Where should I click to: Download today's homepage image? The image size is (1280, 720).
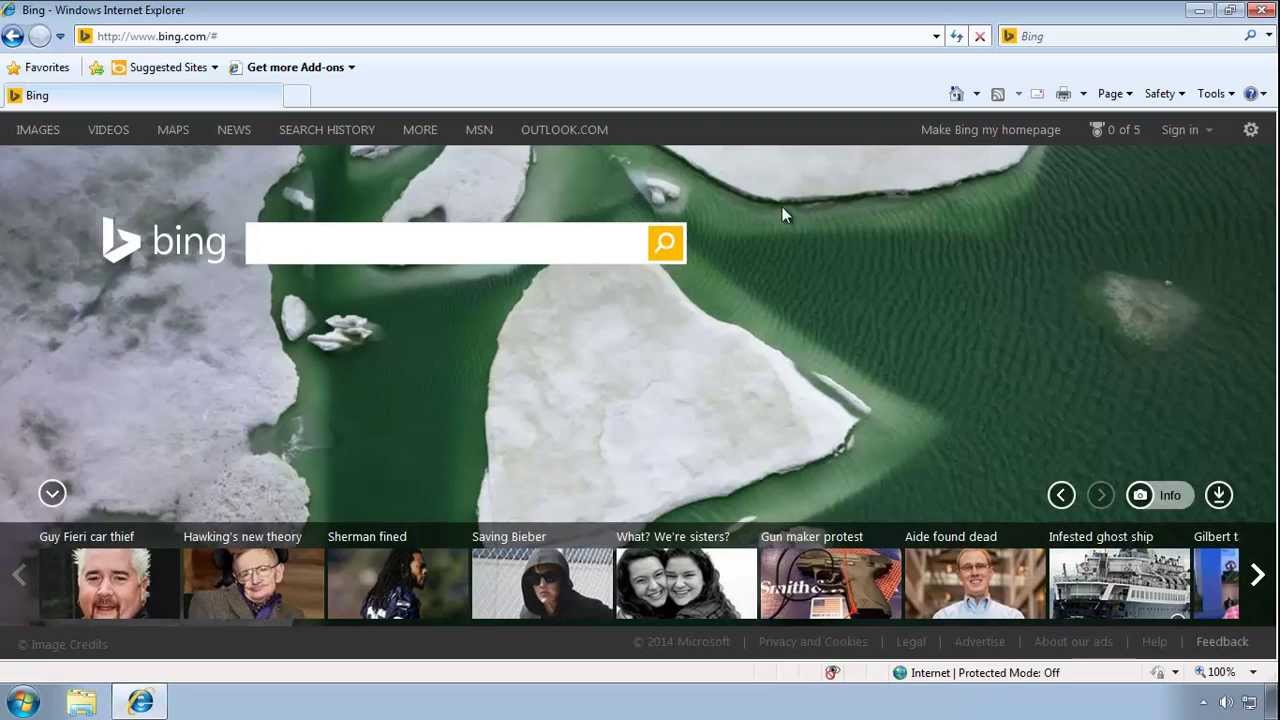click(1218, 495)
